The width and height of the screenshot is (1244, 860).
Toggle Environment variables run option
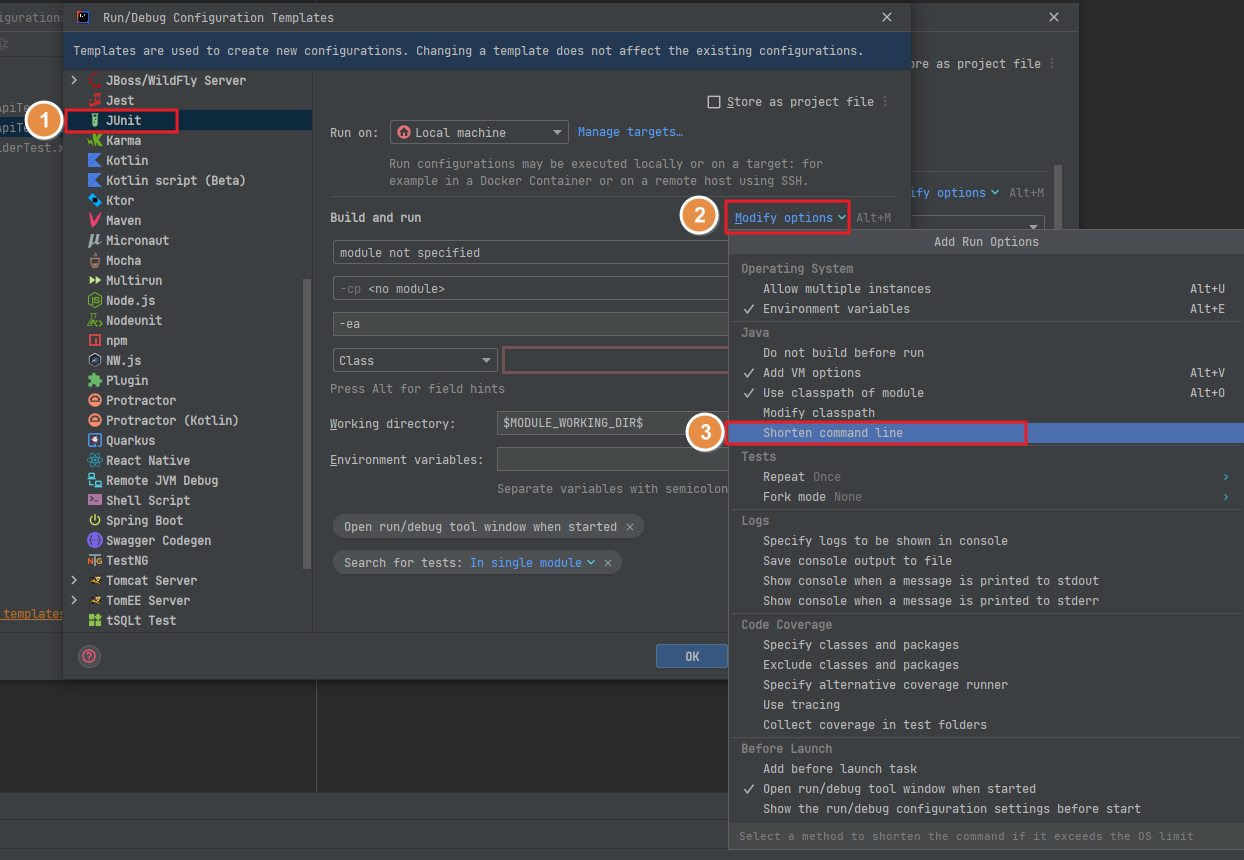tap(985, 309)
